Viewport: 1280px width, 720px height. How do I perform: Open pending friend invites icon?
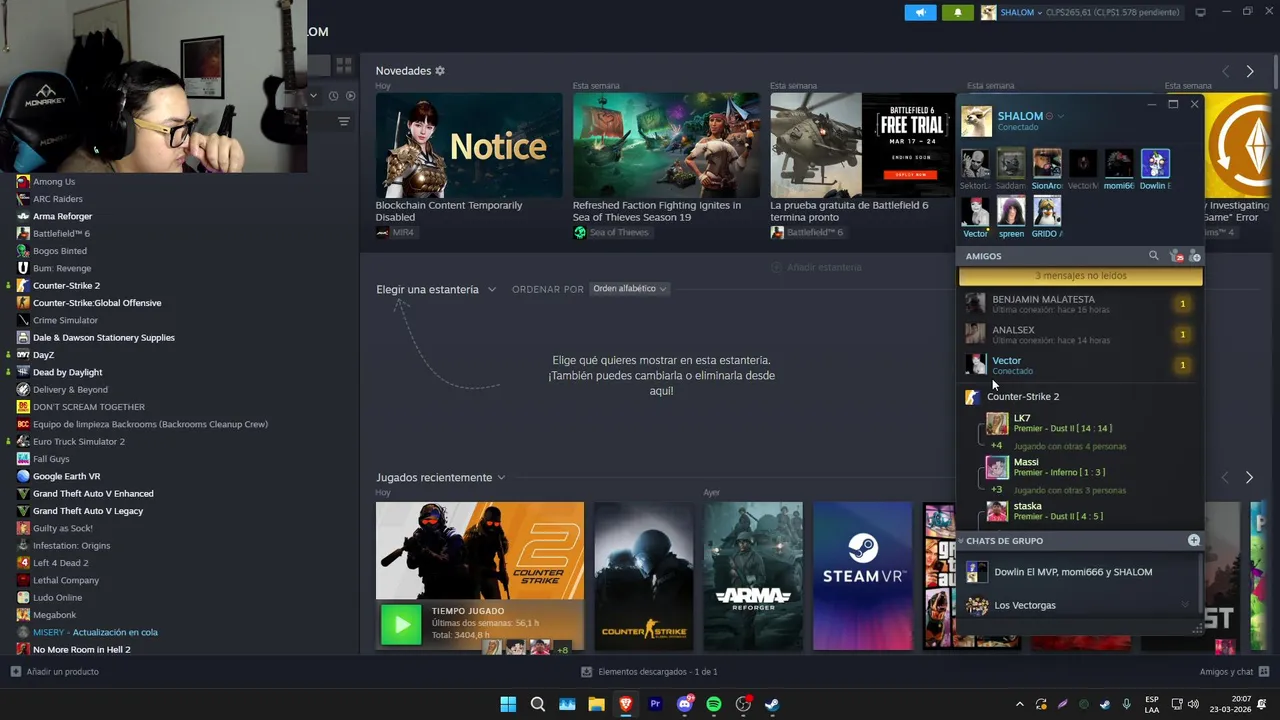tap(1176, 256)
